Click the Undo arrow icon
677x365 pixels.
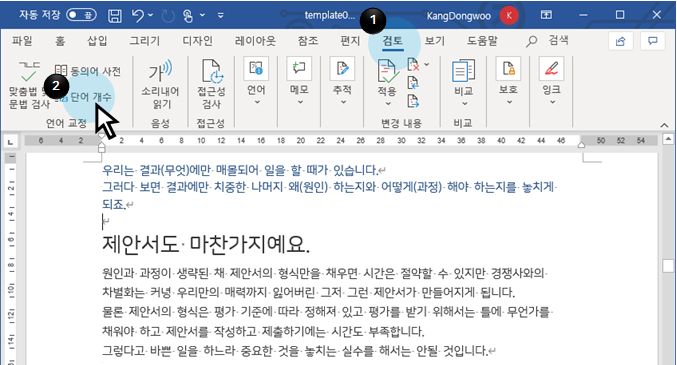(x=138, y=16)
